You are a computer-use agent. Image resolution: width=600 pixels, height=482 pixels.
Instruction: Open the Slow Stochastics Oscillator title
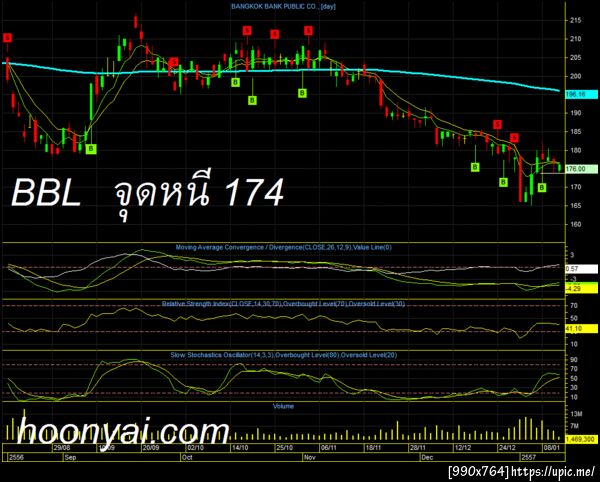[x=284, y=355]
